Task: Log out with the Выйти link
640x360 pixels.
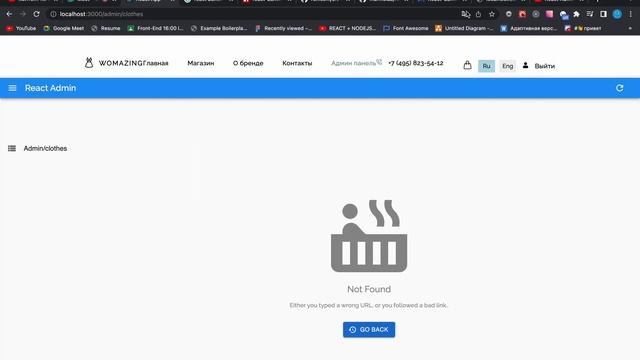Action: pos(544,66)
